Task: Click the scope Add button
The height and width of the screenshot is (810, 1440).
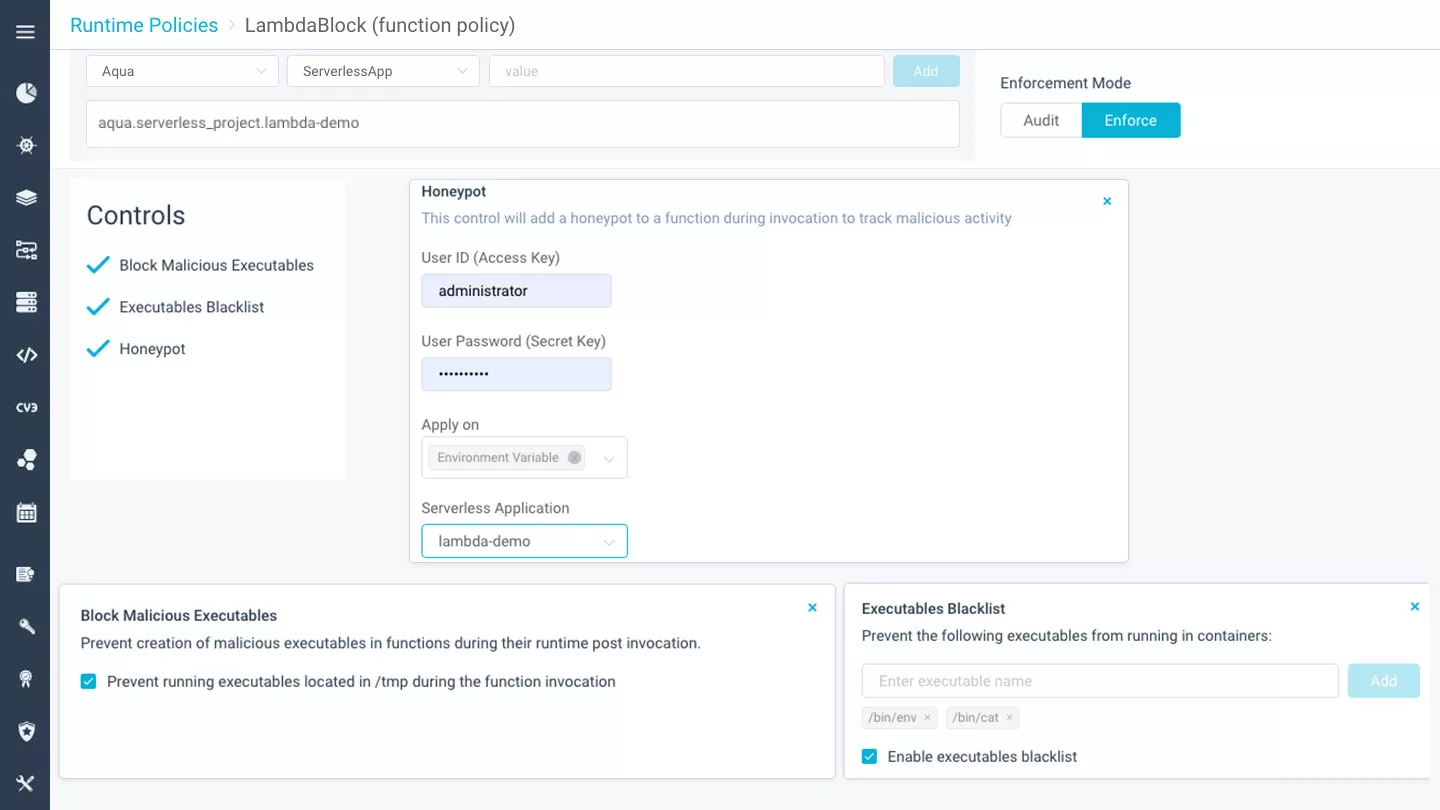Action: click(x=926, y=71)
